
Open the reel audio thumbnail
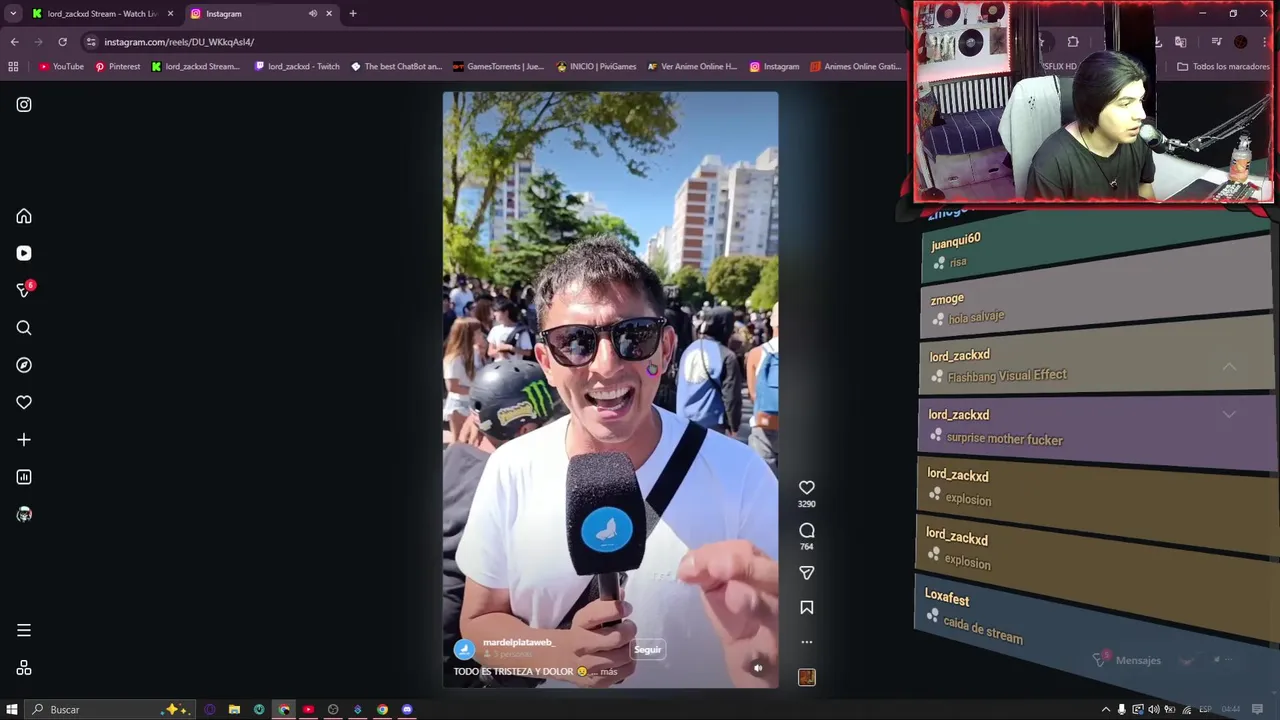click(x=807, y=677)
